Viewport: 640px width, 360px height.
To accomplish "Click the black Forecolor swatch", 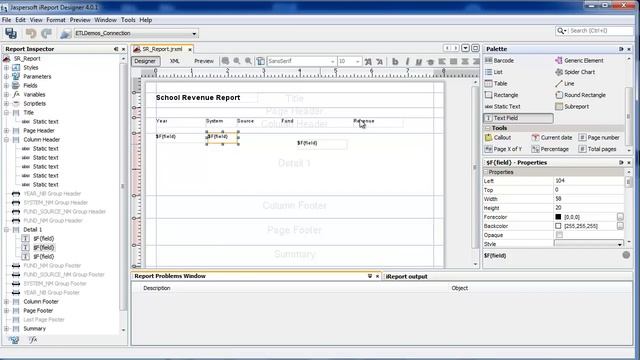I will click(558, 217).
